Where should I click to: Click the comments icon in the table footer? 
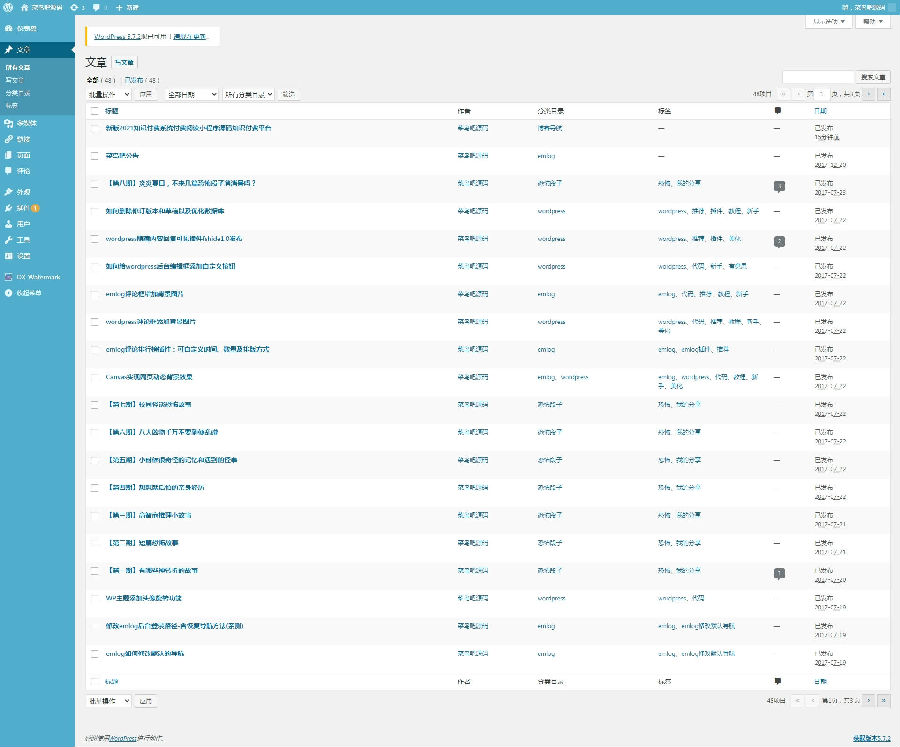pyautogui.click(x=778, y=682)
